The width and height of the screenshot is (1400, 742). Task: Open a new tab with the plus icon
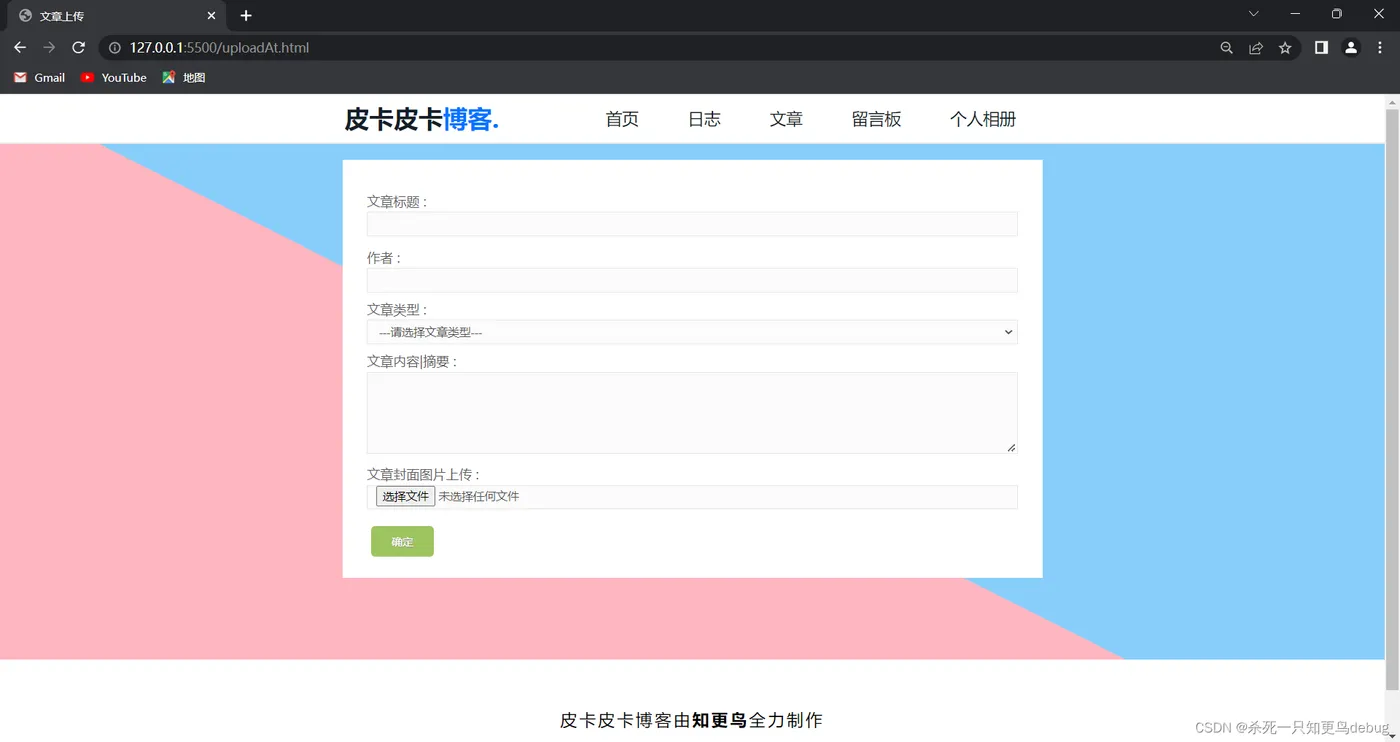pos(246,16)
